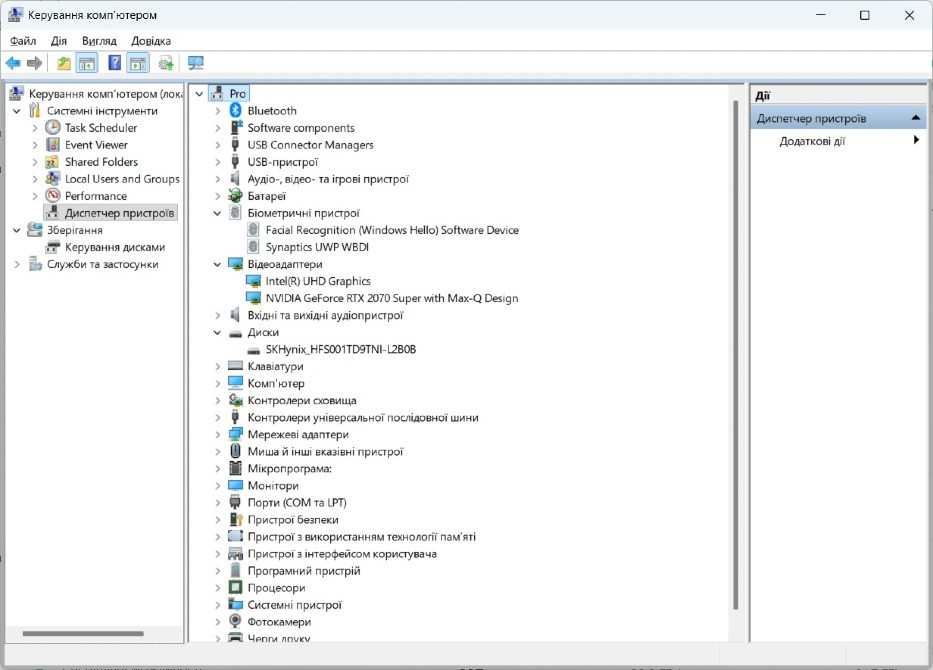Select Керування дисками in left tree

115,247
